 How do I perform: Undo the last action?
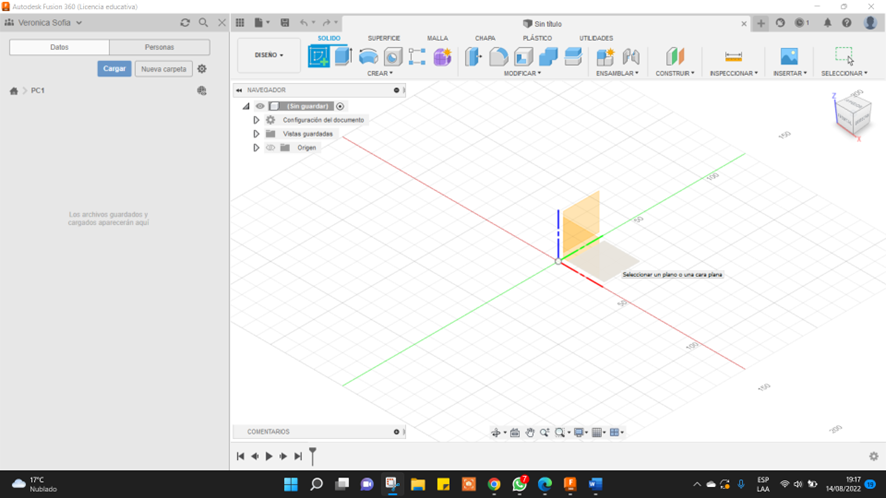(x=304, y=23)
